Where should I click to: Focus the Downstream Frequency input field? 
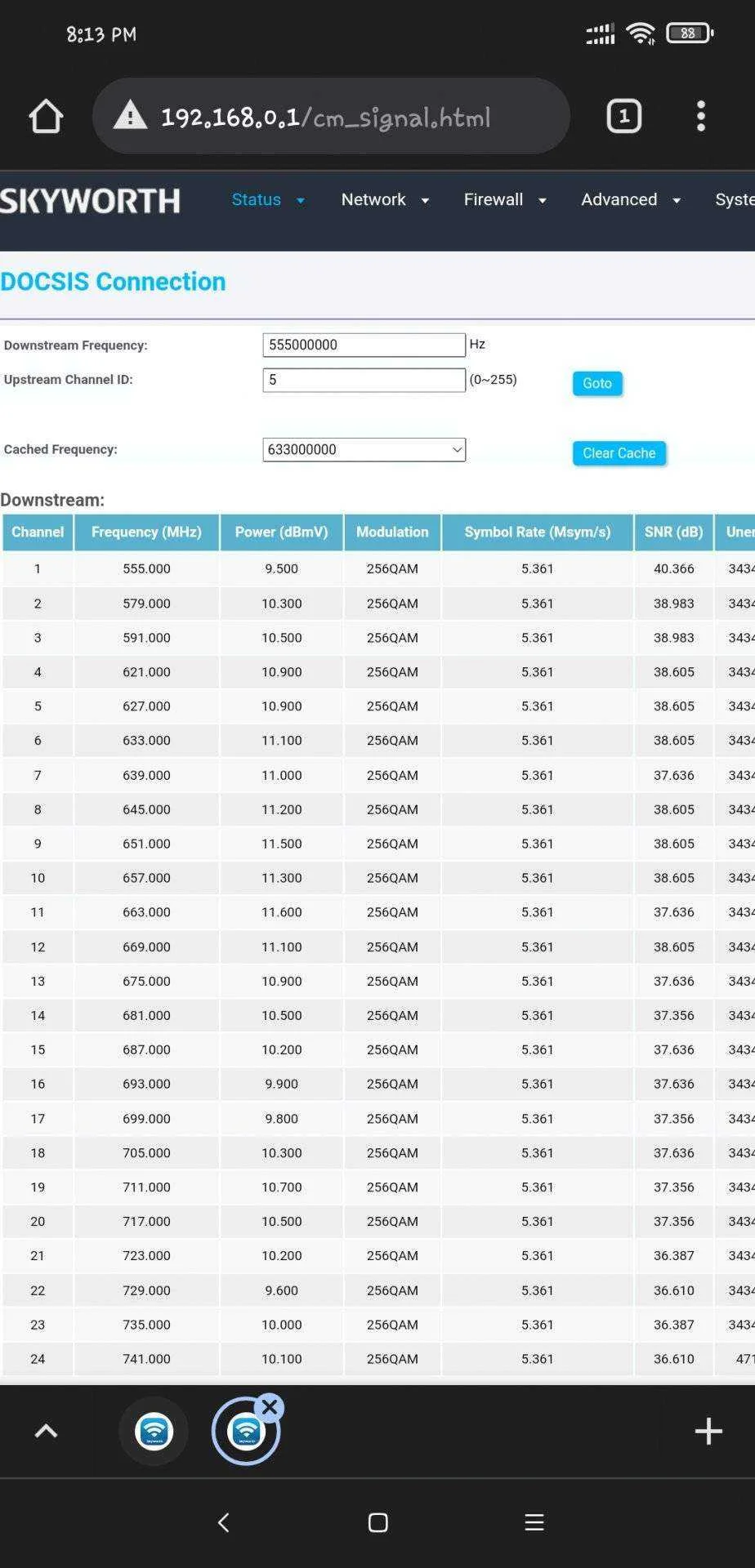coord(364,345)
